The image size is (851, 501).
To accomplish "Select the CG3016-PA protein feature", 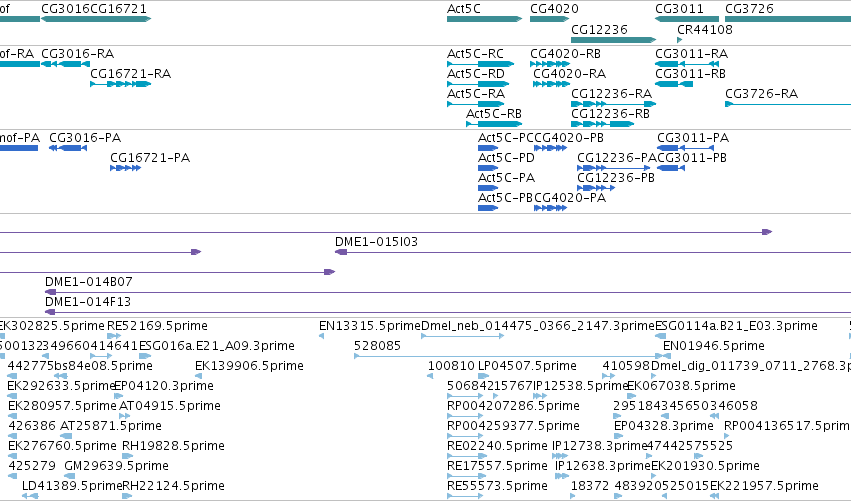I will [x=68, y=148].
